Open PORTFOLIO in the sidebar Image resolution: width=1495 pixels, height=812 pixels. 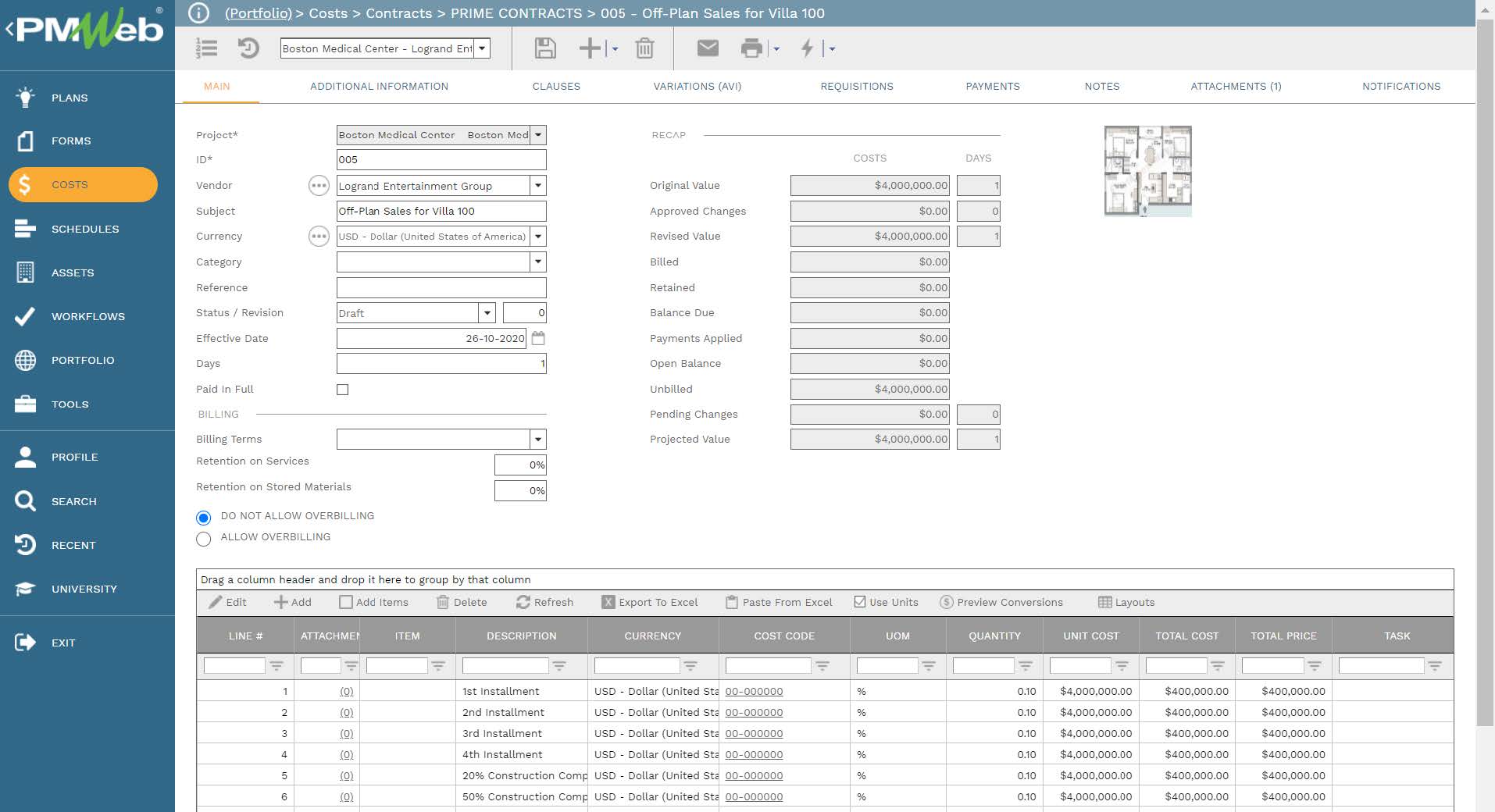click(83, 360)
